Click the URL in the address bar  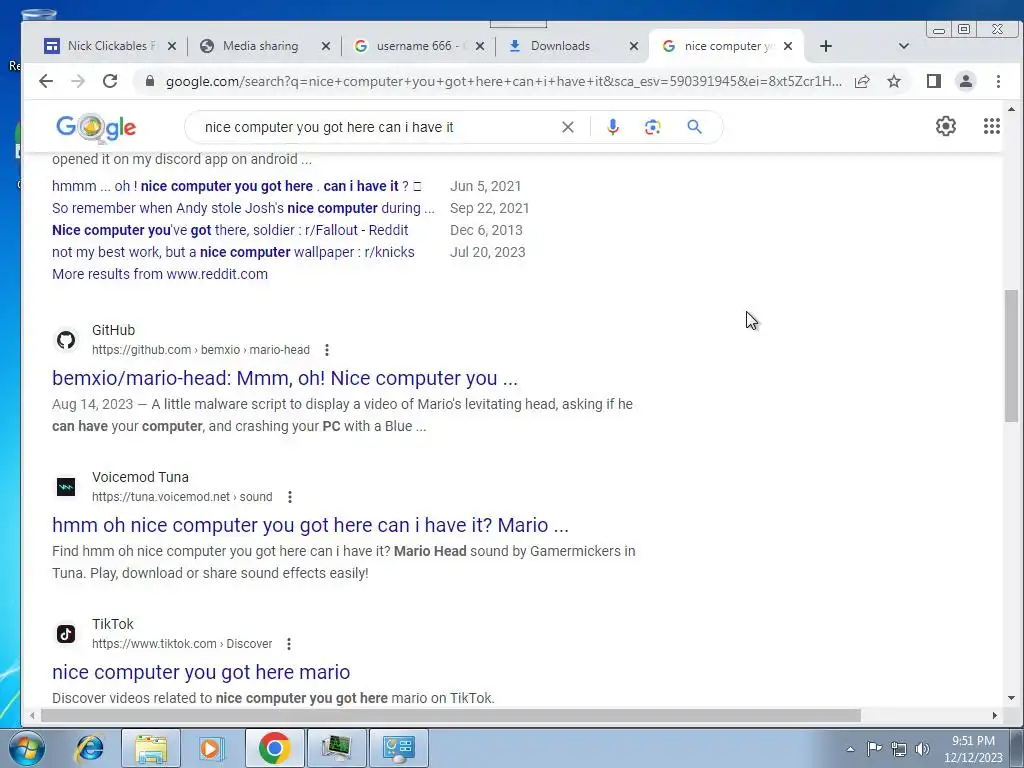point(503,81)
